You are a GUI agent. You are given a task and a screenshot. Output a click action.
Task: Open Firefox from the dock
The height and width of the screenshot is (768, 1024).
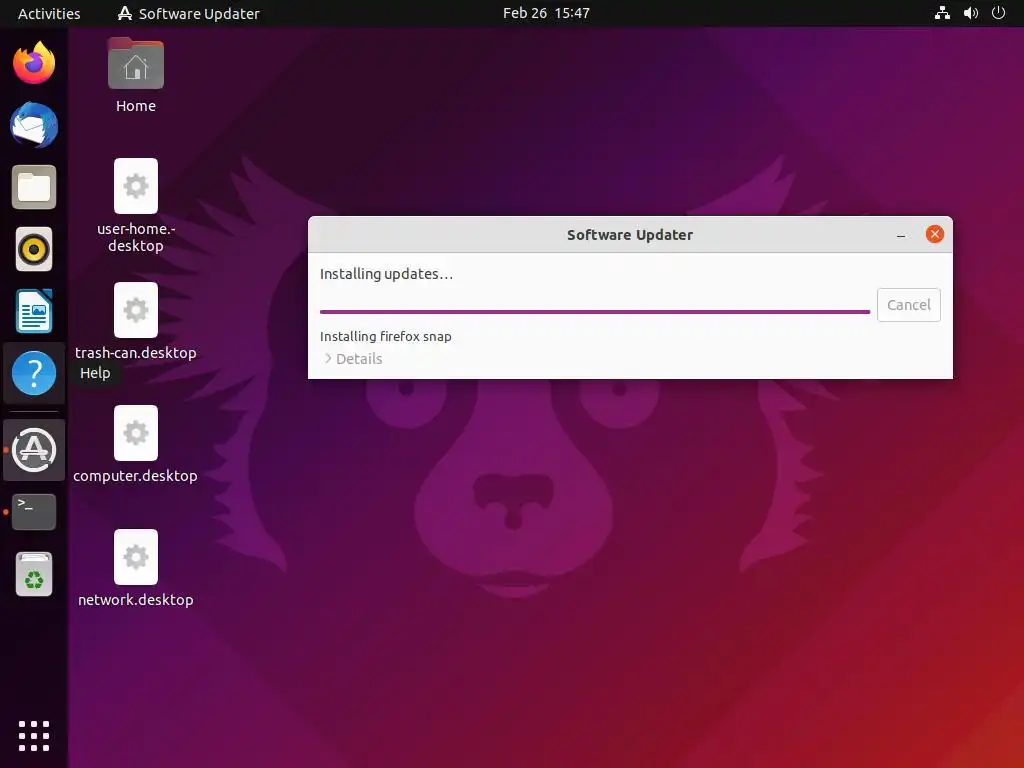(34, 63)
